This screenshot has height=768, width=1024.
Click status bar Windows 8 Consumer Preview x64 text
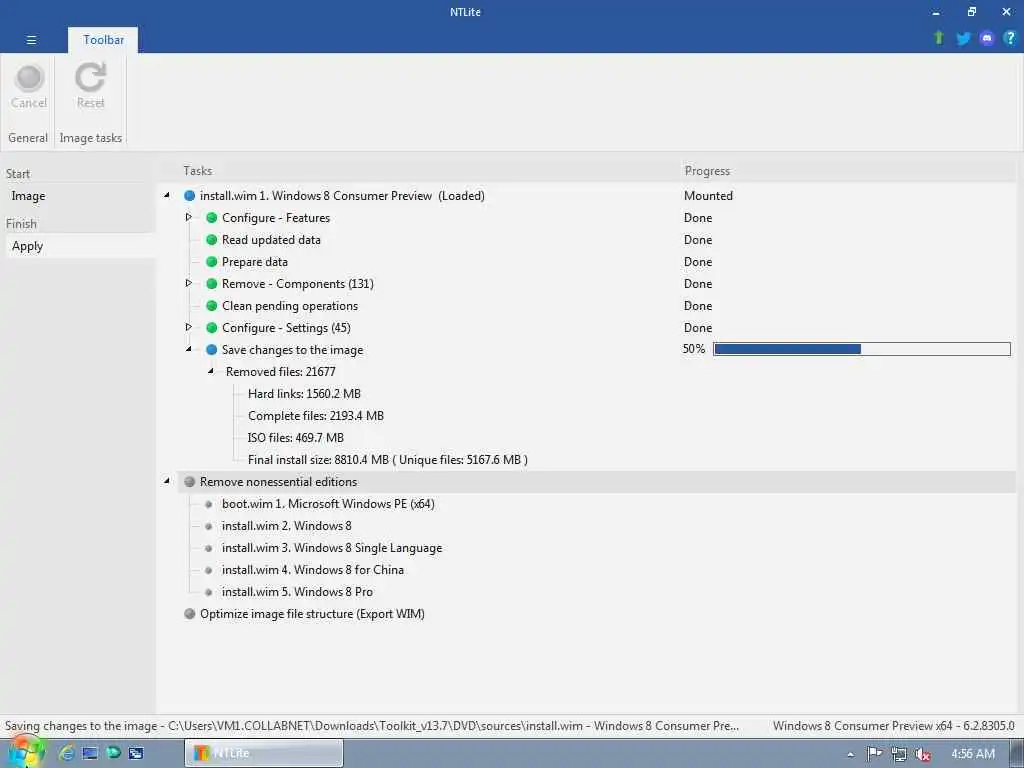[x=893, y=726]
